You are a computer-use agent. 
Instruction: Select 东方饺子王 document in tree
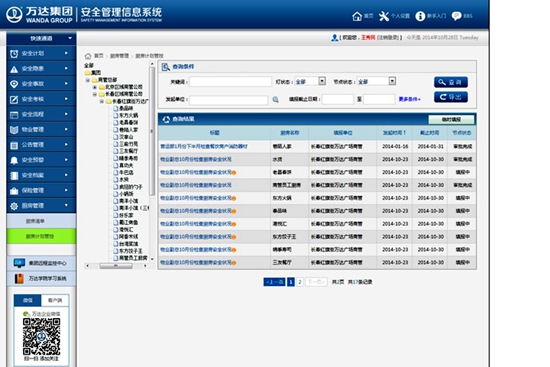pyautogui.click(x=128, y=251)
